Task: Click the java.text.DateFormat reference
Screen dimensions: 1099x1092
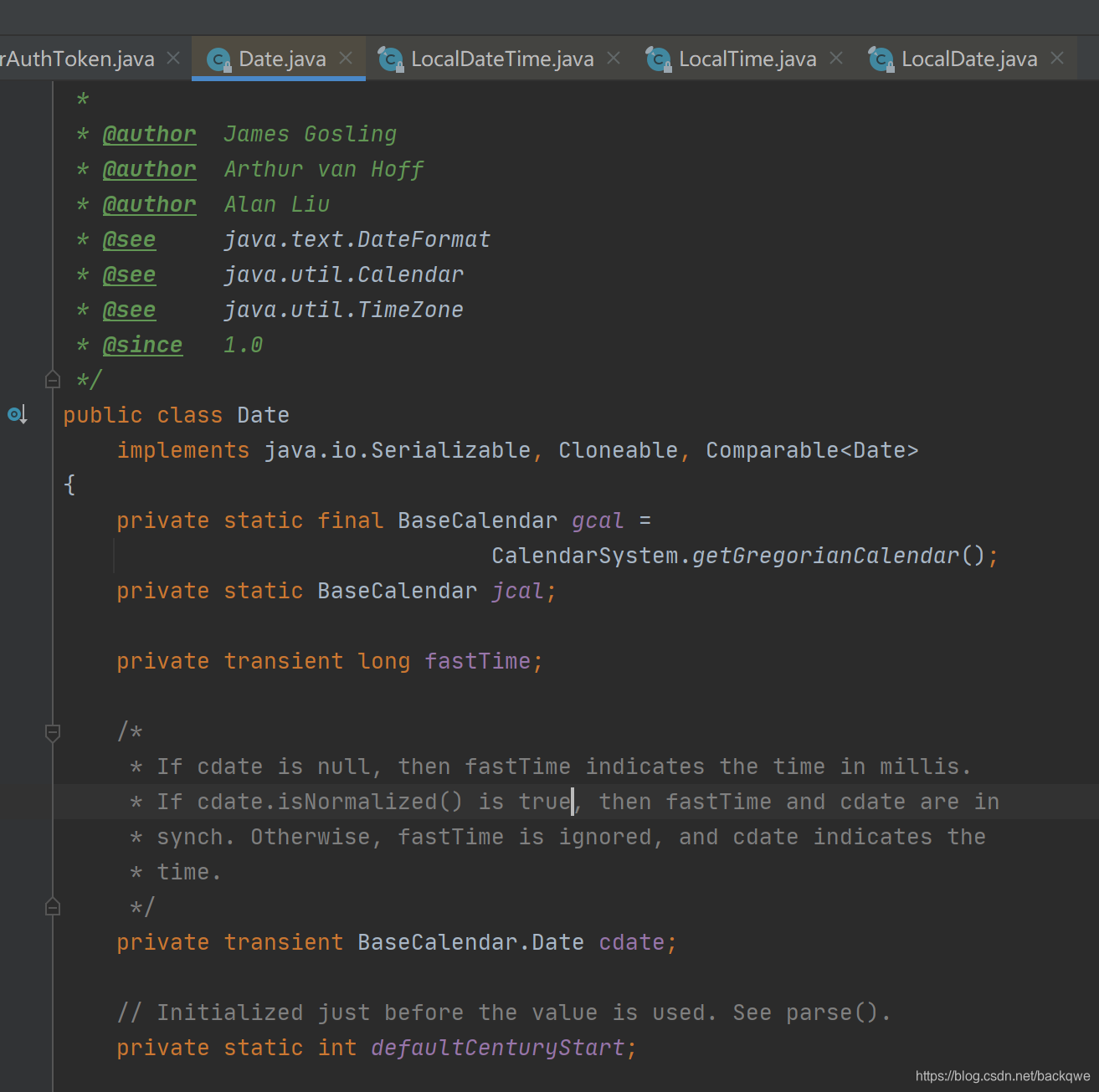Action: click(357, 239)
